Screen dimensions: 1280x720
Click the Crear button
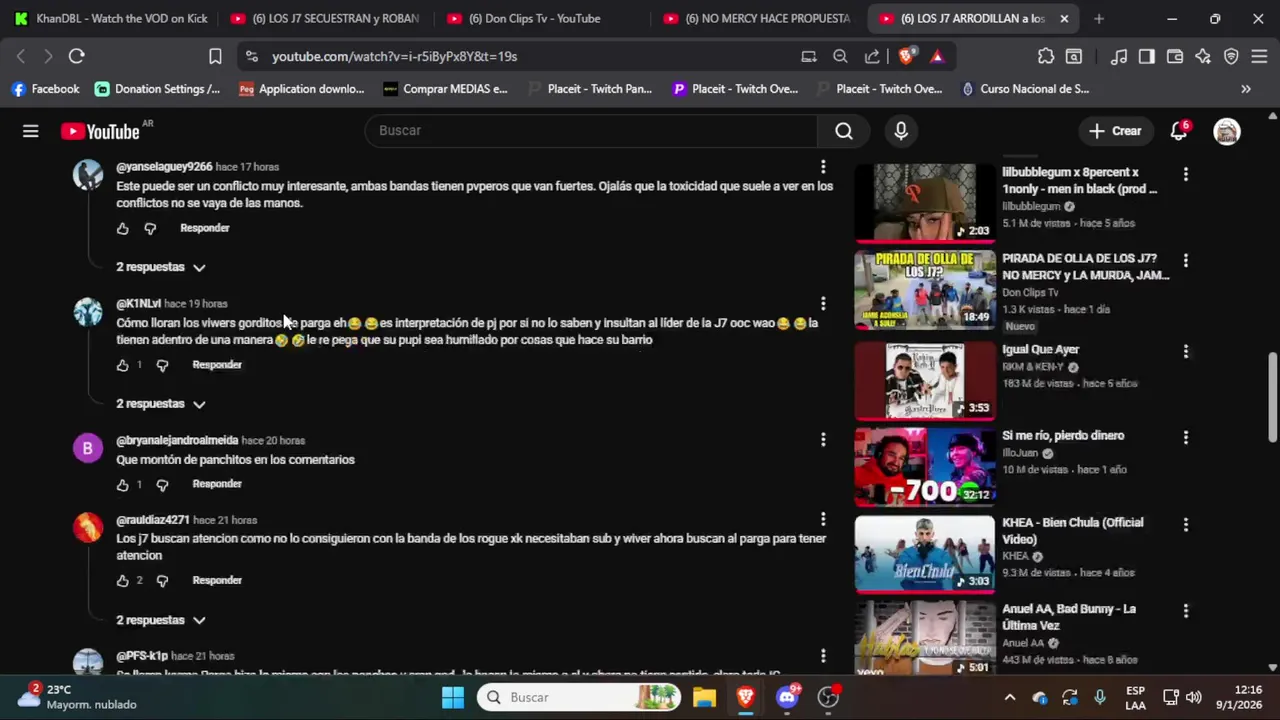[x=1115, y=131]
